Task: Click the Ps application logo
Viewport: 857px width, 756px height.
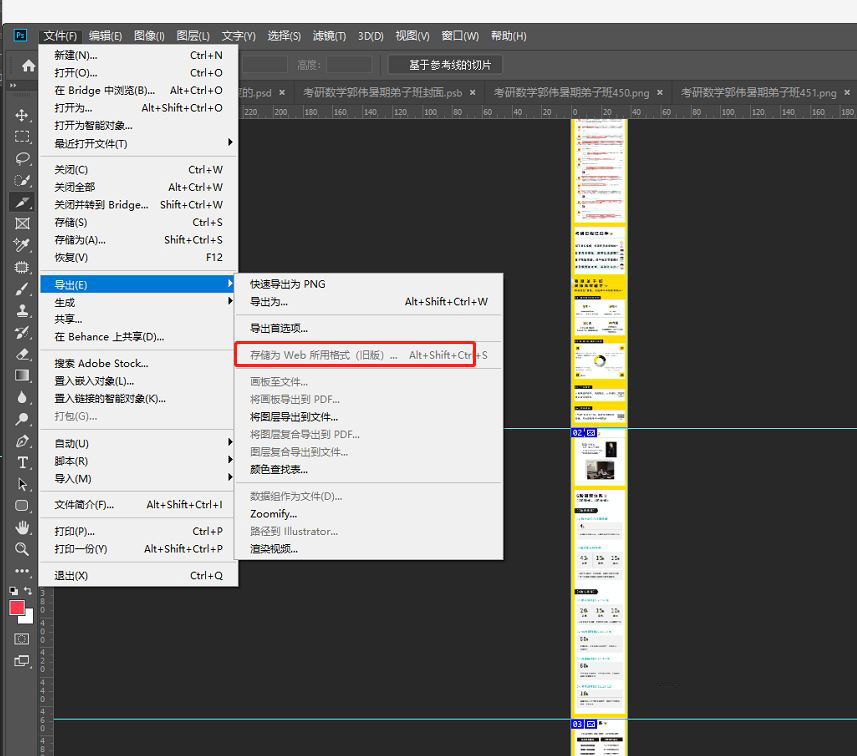Action: 20,36
